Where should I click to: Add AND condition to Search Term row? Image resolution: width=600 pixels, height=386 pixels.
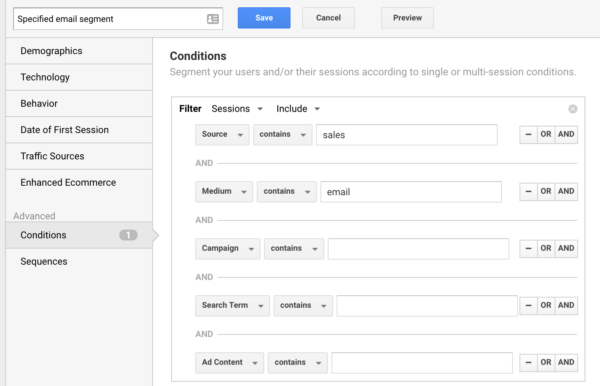click(566, 306)
